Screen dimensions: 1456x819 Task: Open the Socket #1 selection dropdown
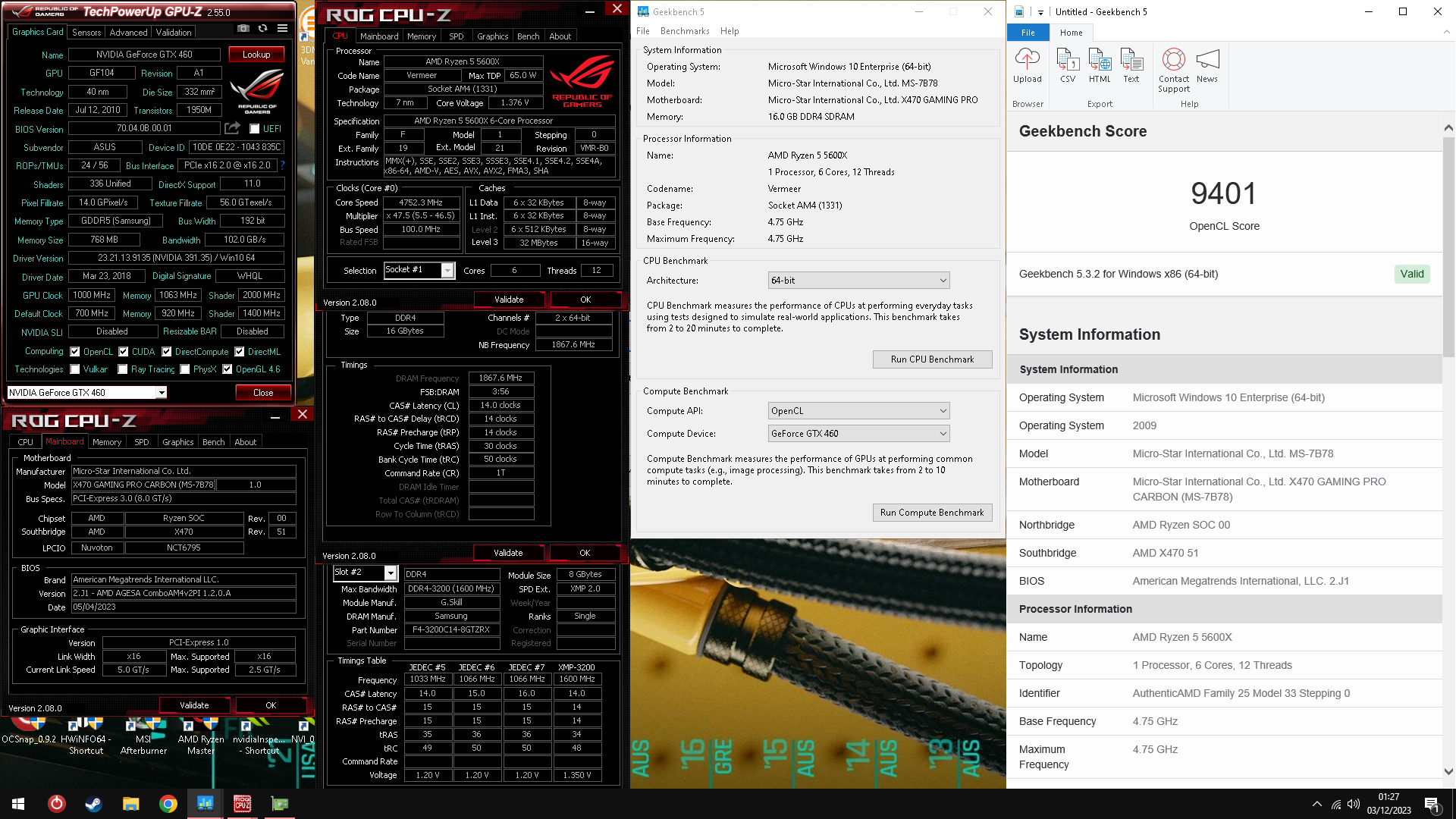[x=448, y=270]
